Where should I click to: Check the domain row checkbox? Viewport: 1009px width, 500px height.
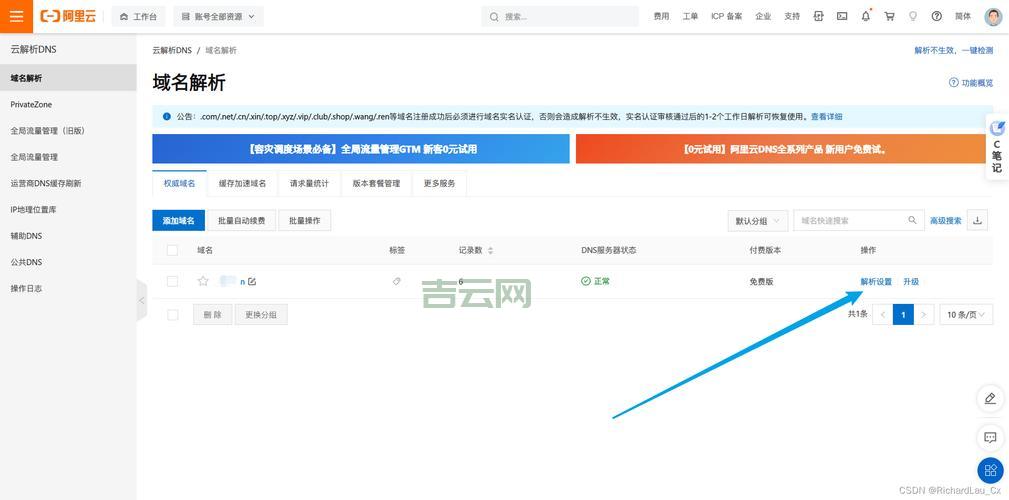(x=172, y=281)
